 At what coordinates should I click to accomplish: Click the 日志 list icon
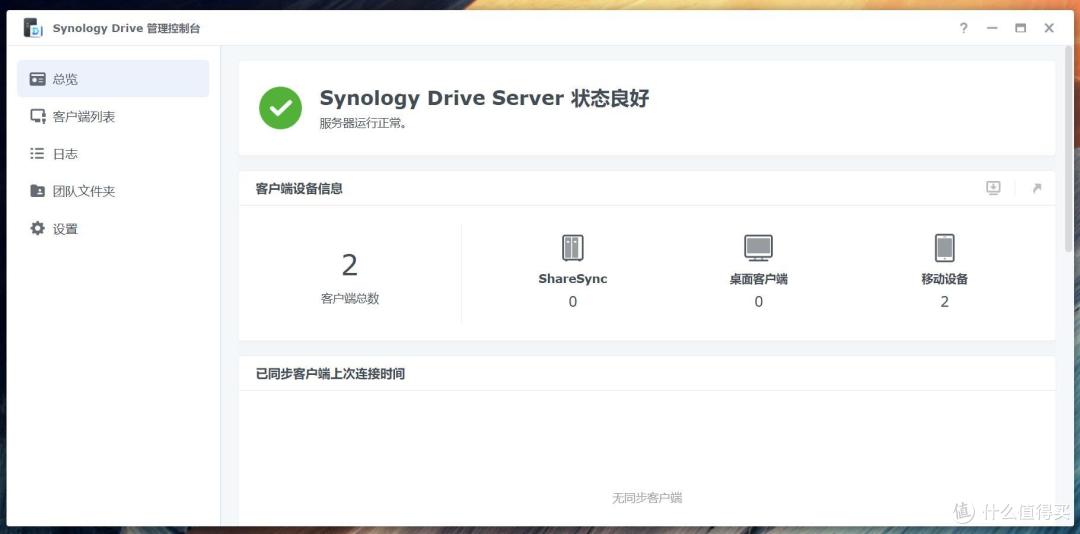click(37, 154)
